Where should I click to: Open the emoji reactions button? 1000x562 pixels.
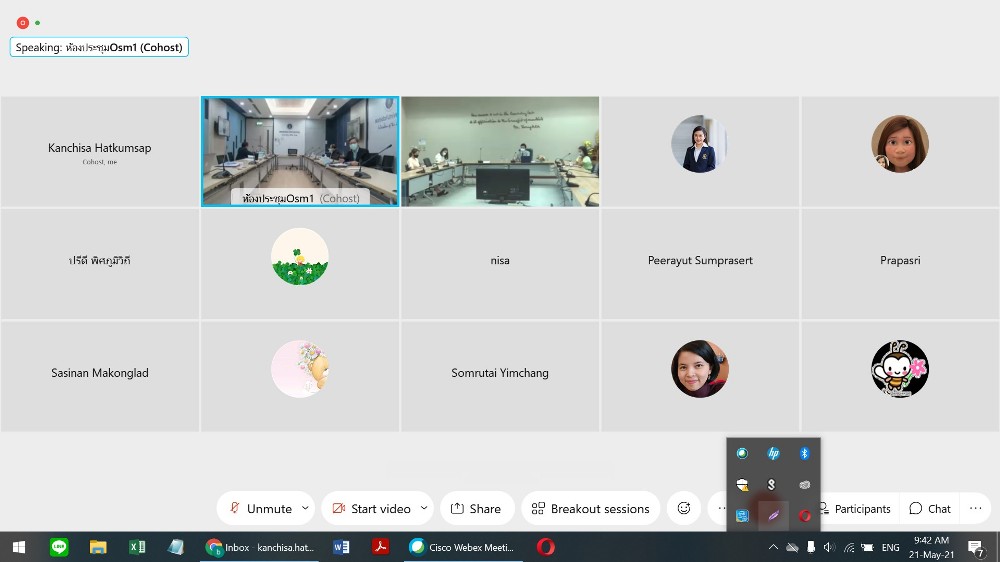coord(684,508)
